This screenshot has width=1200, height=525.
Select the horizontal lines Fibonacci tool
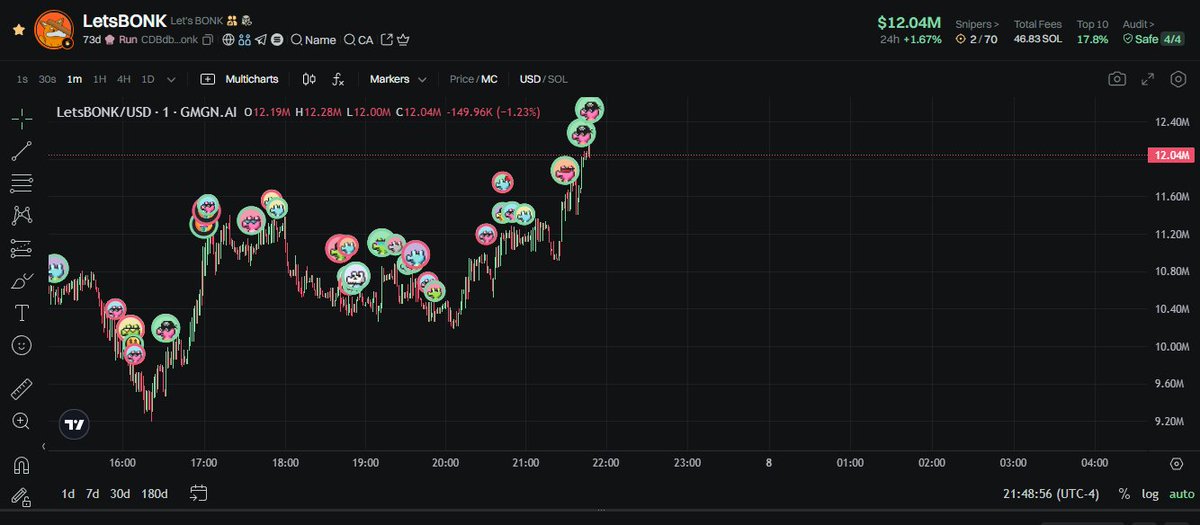(x=21, y=183)
